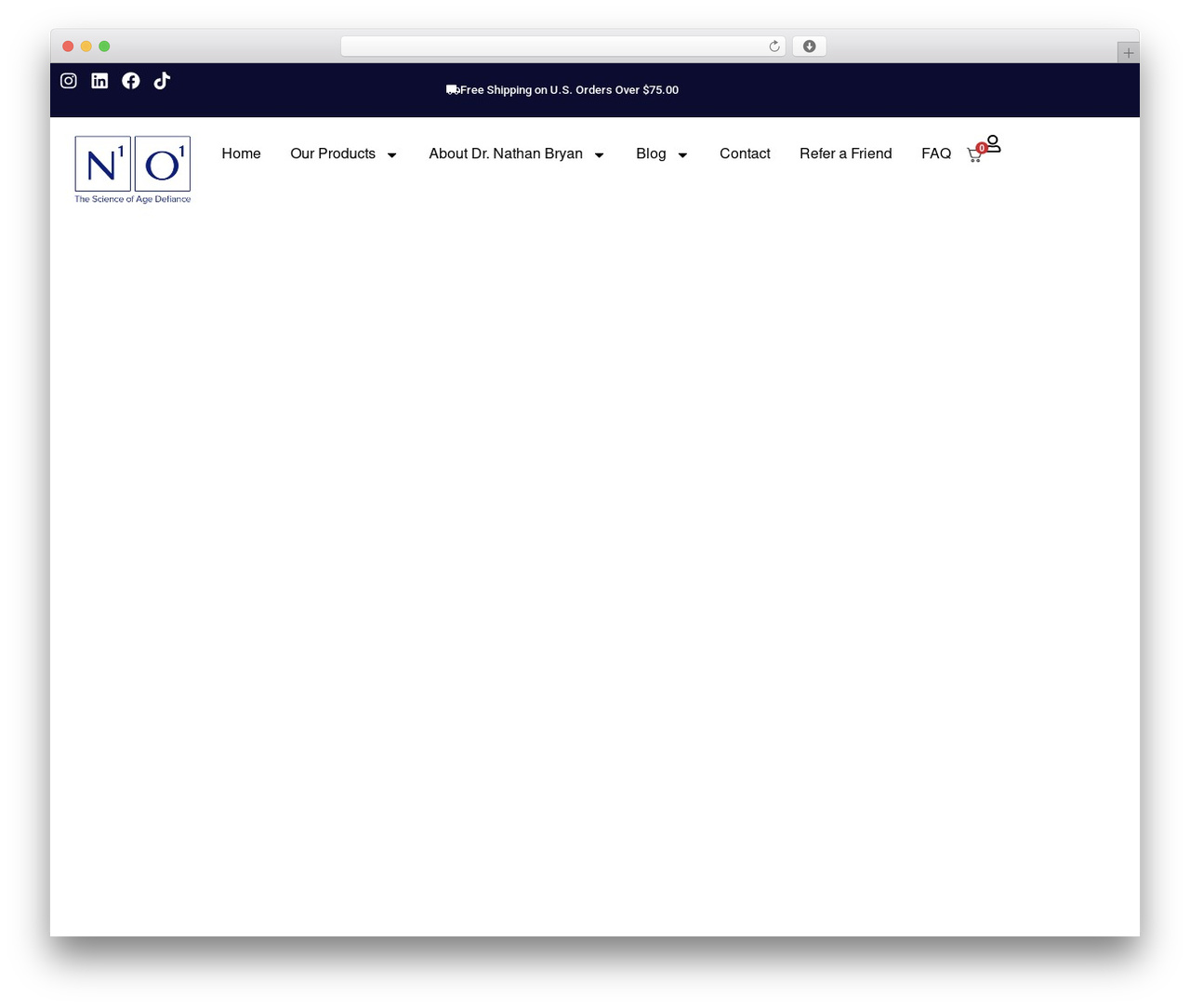Open the Our Products menu
1190x1008 pixels.
(x=333, y=153)
